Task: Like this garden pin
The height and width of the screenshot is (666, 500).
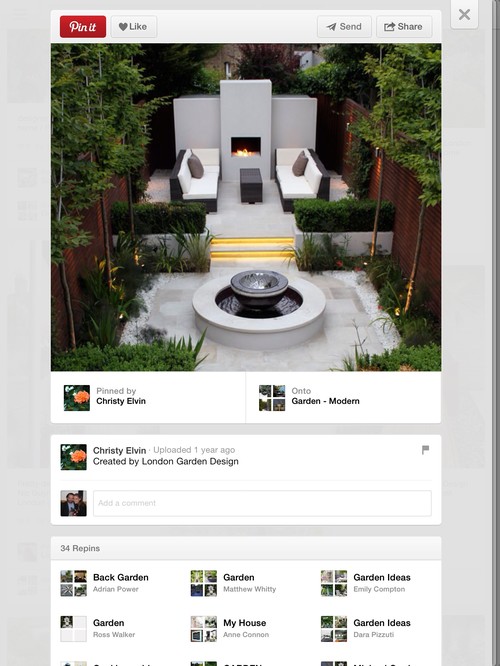Action: (134, 27)
